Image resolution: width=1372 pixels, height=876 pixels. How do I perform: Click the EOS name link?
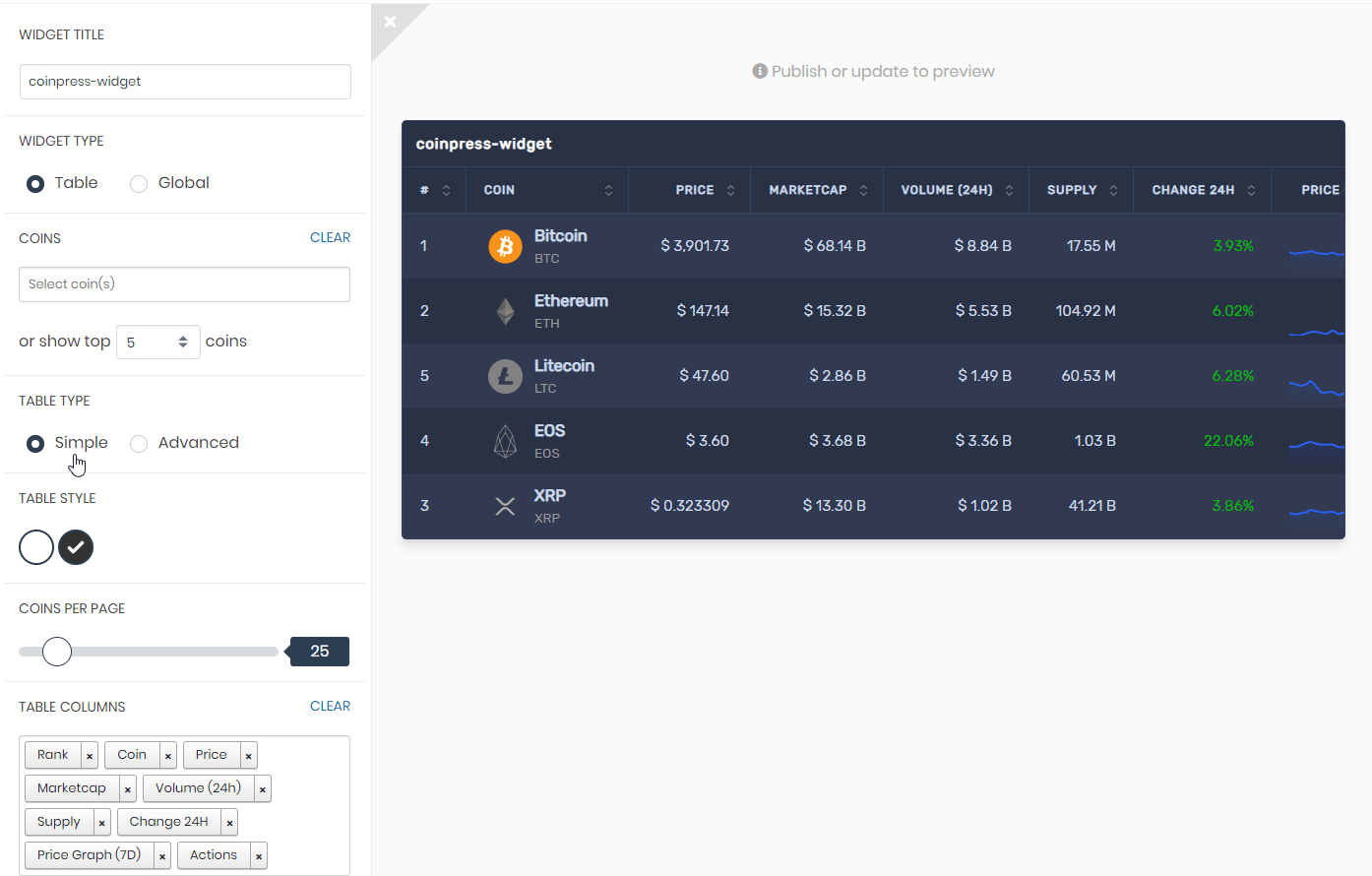pos(549,431)
